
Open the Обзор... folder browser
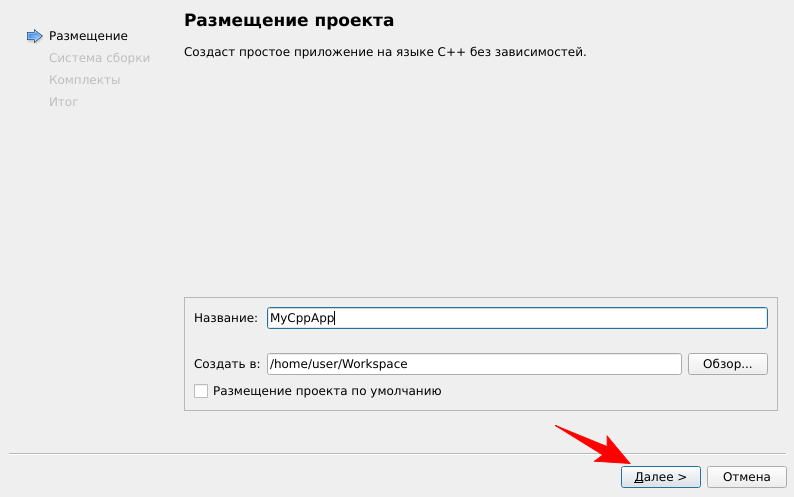click(x=727, y=364)
